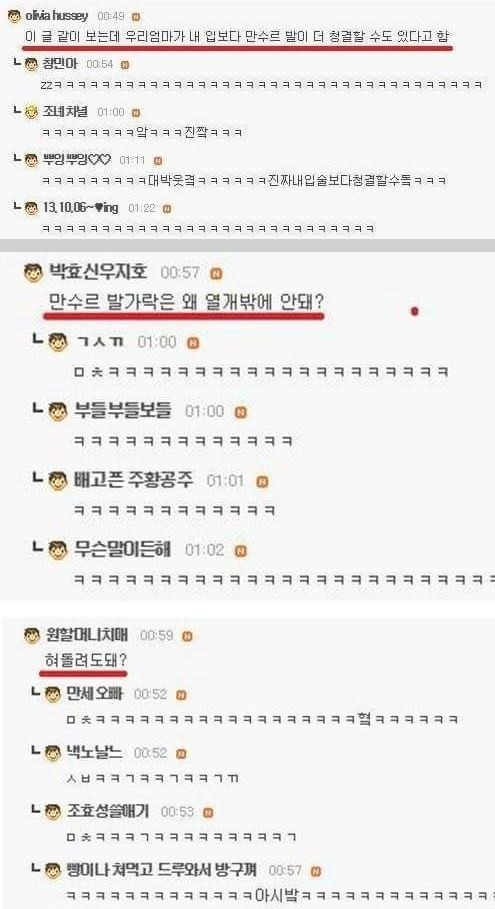Click avatar icon of 만세 오빠
Image resolution: width=495 pixels, height=909 pixels.
tap(53, 694)
